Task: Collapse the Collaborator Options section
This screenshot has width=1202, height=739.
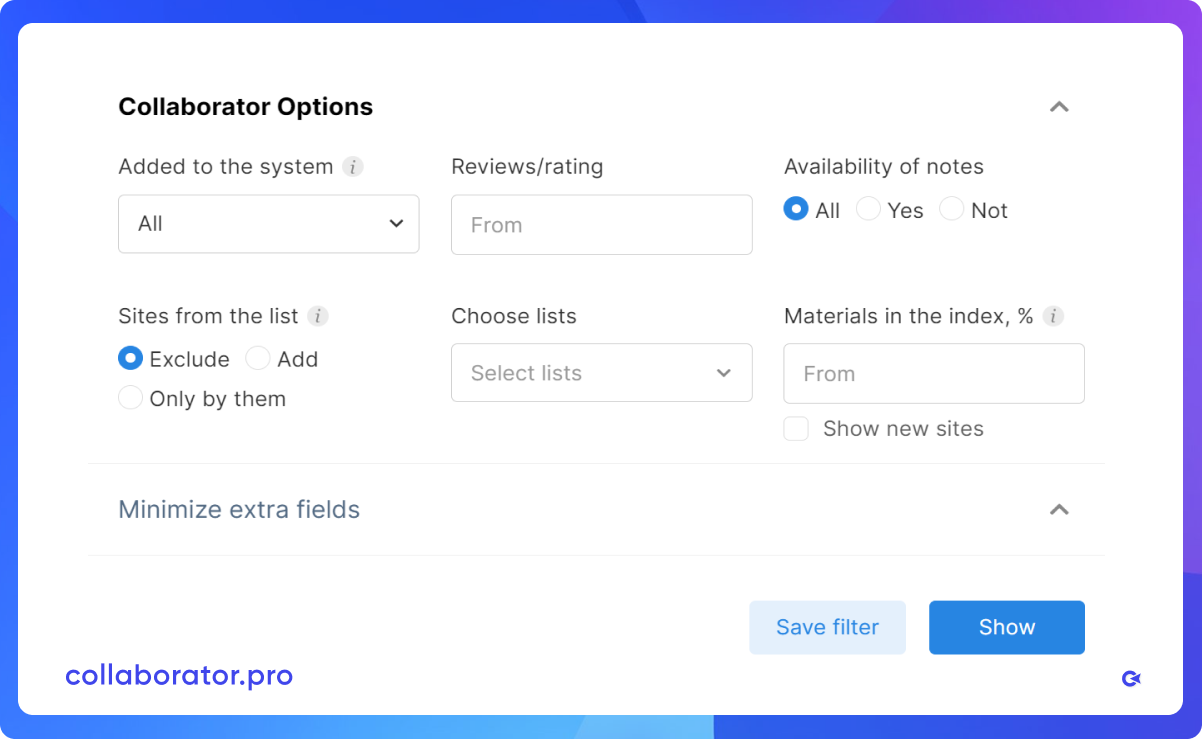Action: pyautogui.click(x=1059, y=107)
